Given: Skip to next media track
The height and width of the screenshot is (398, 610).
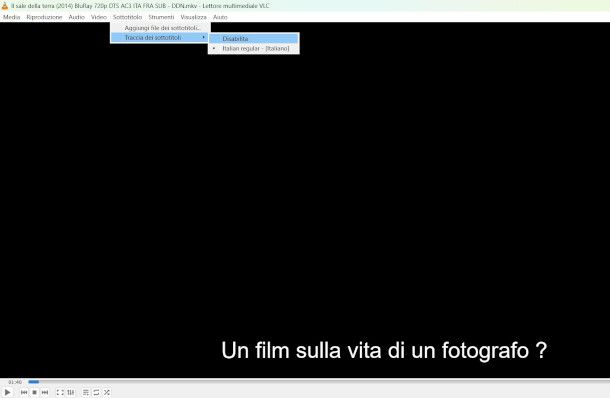Looking at the screenshot, I should 45,393.
